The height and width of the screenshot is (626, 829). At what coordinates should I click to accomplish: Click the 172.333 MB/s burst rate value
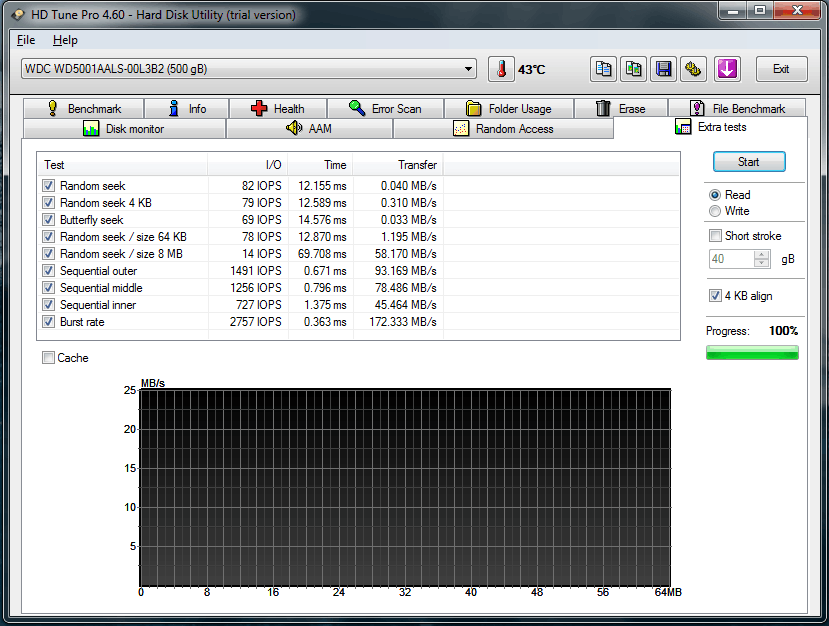[x=403, y=321]
